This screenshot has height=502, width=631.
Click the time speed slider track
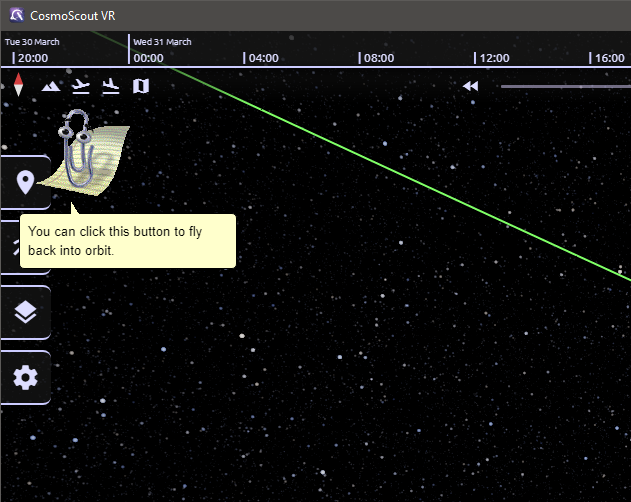coord(565,86)
